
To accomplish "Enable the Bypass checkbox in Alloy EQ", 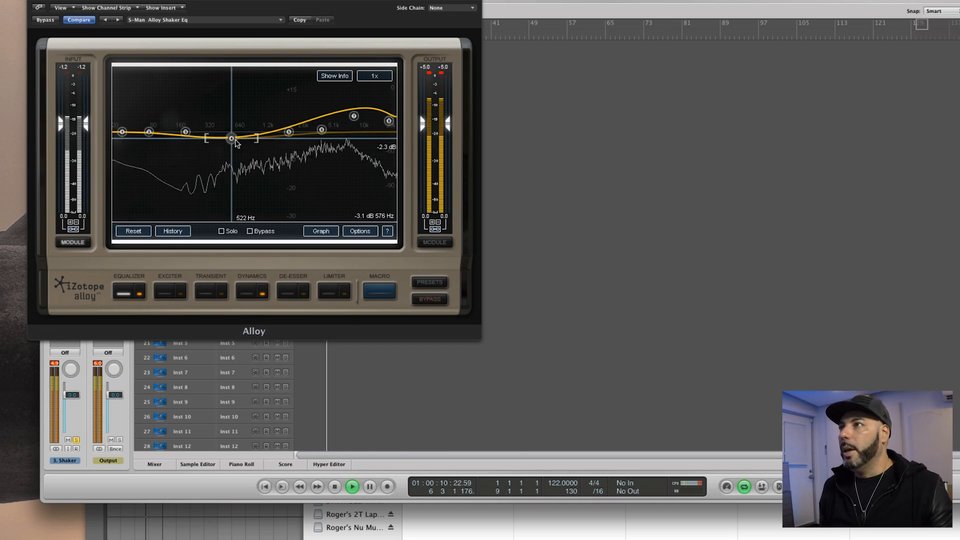I will [249, 231].
